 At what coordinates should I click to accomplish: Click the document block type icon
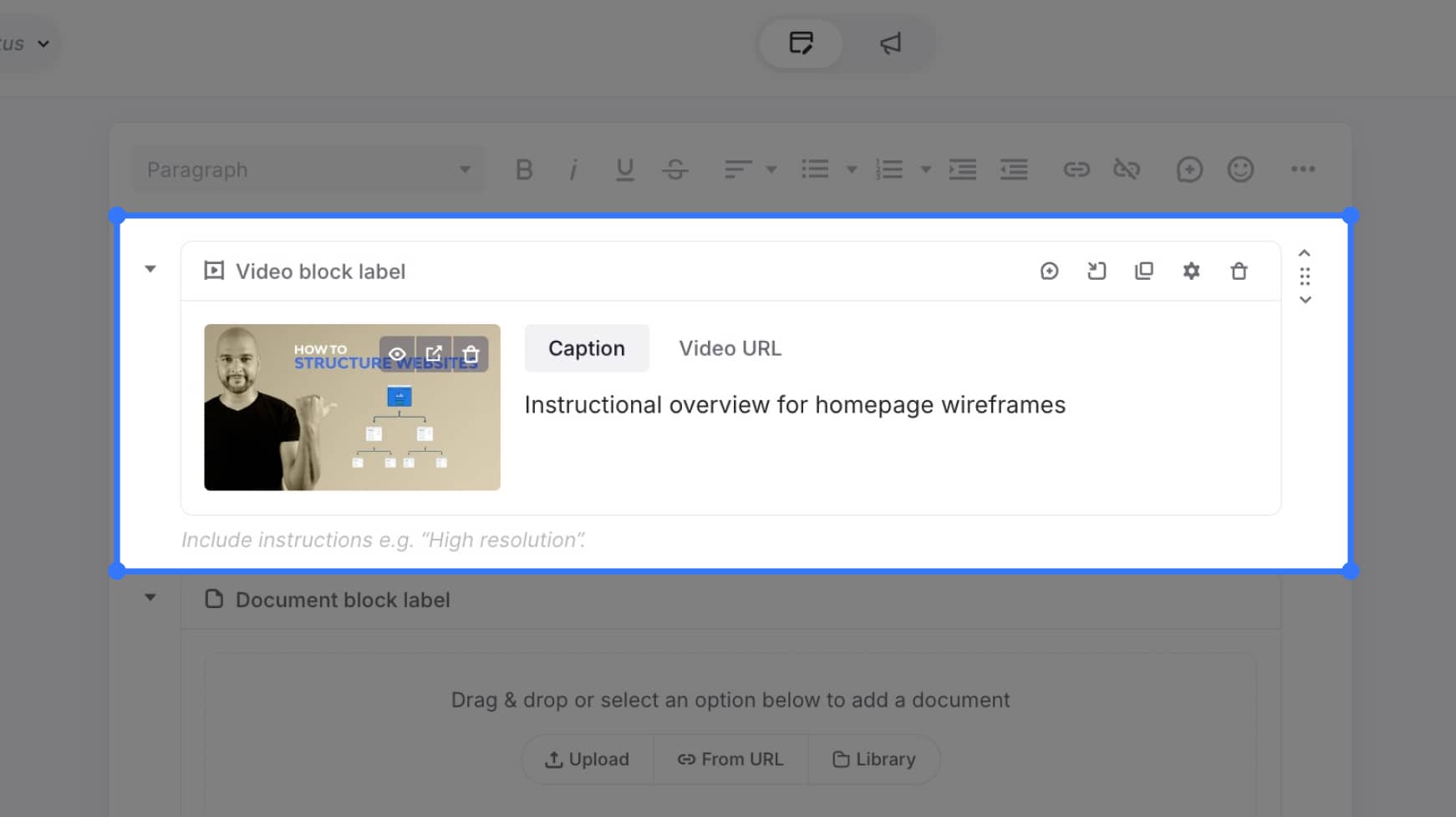coord(214,599)
